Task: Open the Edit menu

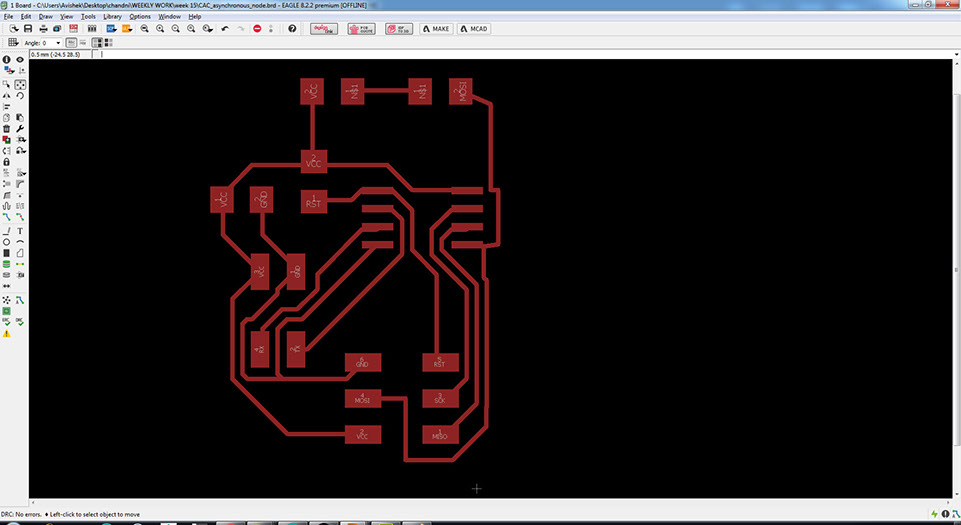Action: coord(26,17)
